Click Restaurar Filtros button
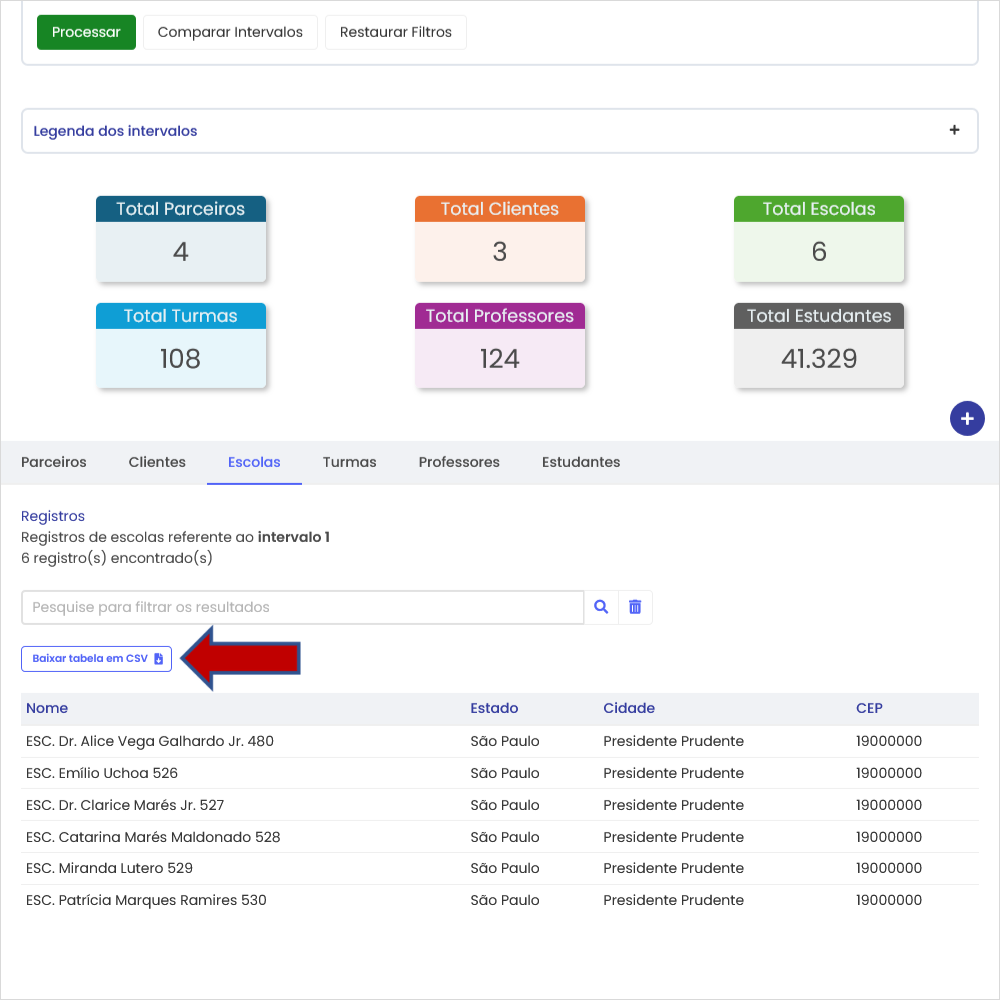1000x1000 pixels. [395, 33]
